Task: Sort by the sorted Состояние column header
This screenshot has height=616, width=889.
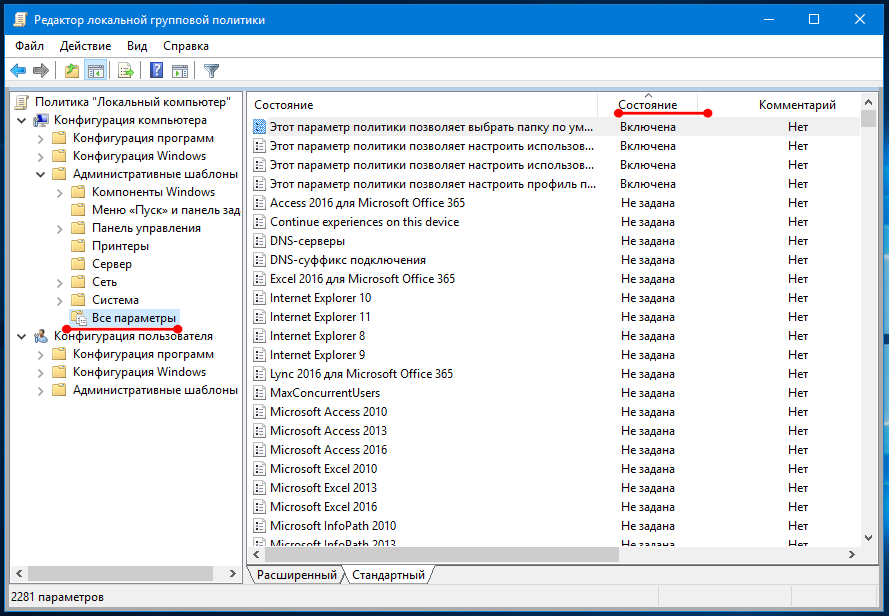Action: point(647,105)
